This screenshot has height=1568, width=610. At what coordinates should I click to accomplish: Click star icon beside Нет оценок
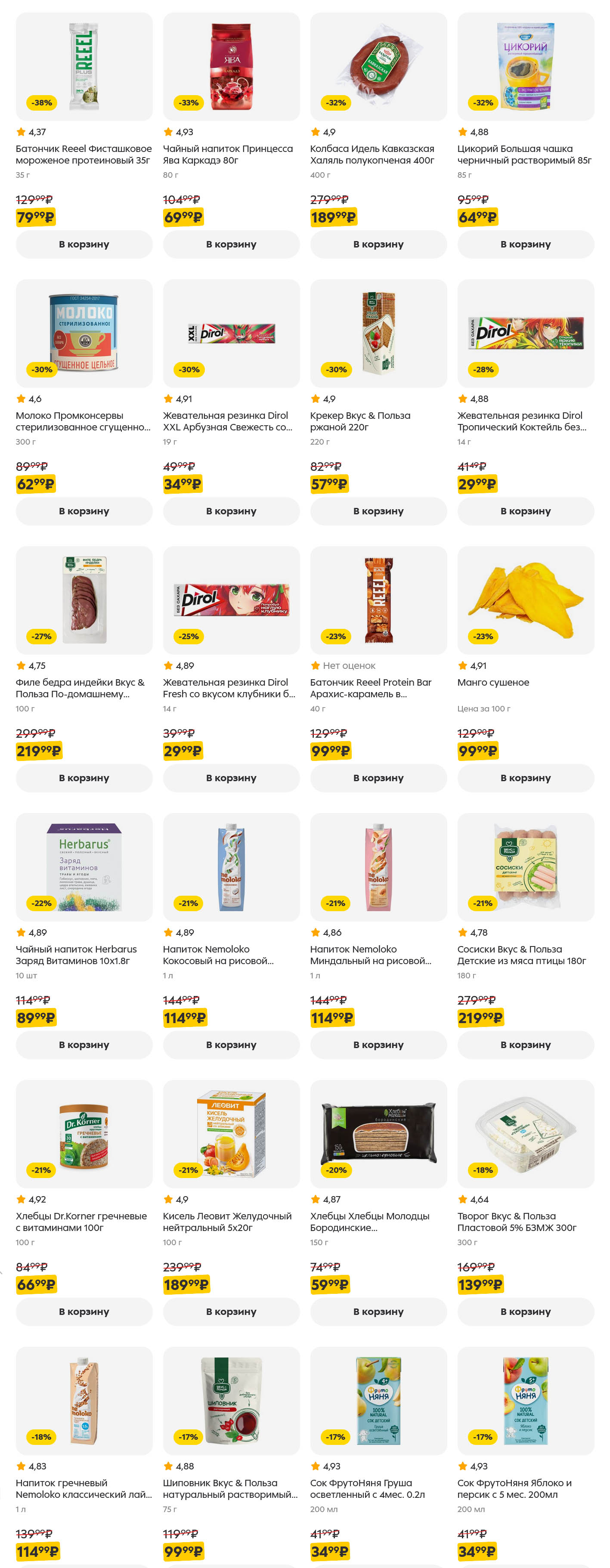click(316, 666)
